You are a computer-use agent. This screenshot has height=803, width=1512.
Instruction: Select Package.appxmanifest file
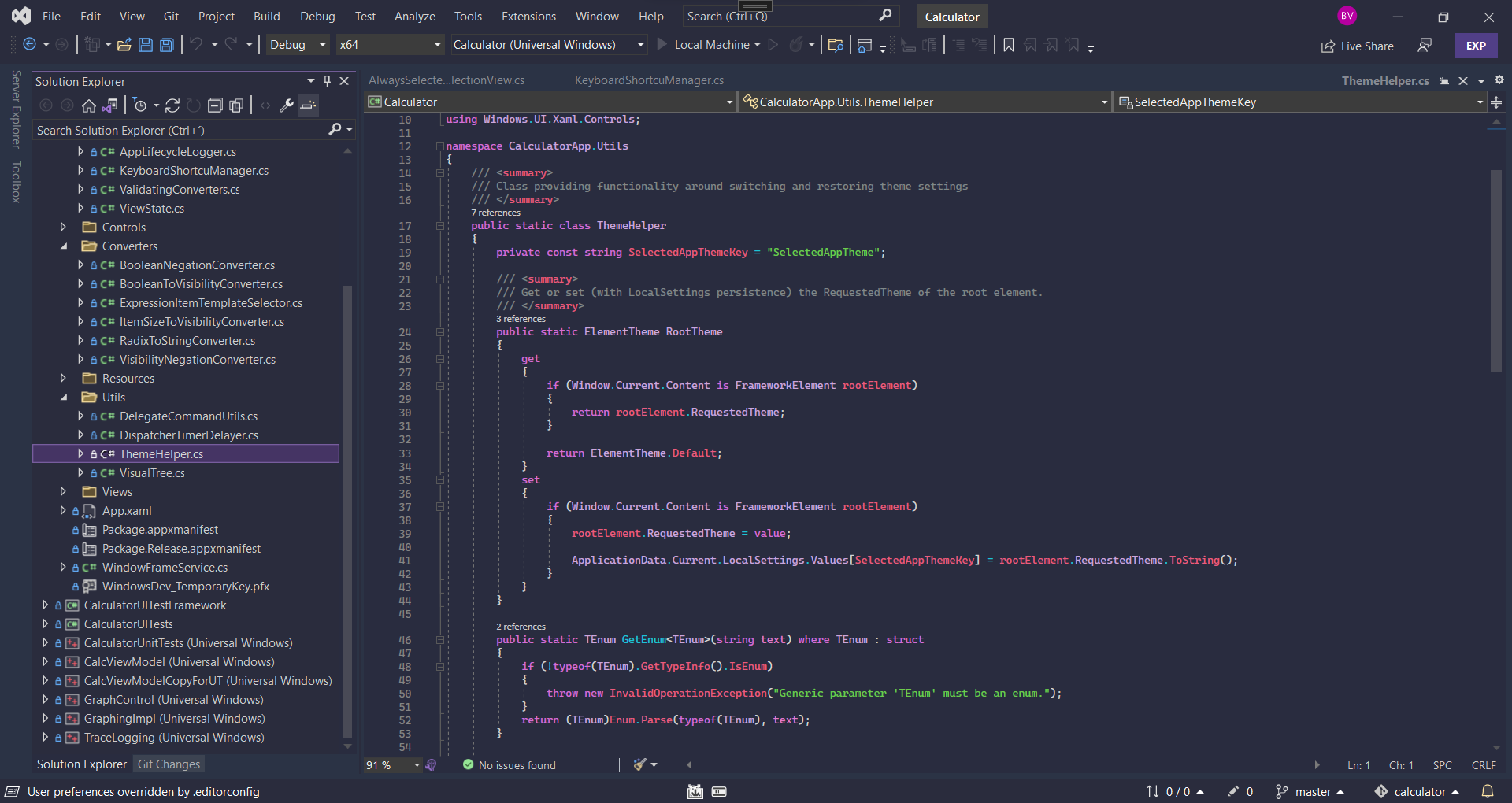tap(160, 529)
